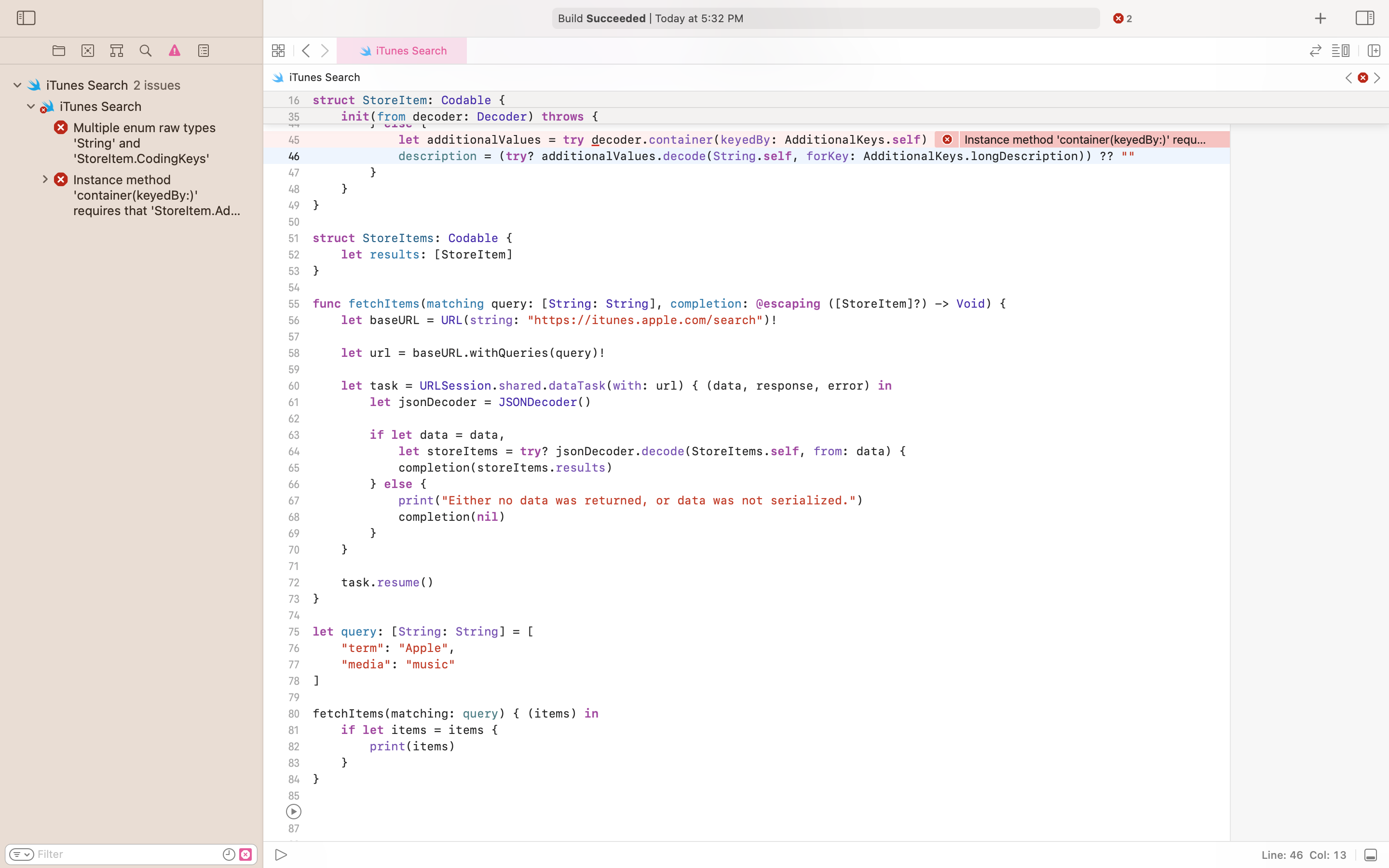Collapse the nested iTunes Search file node

click(31, 106)
